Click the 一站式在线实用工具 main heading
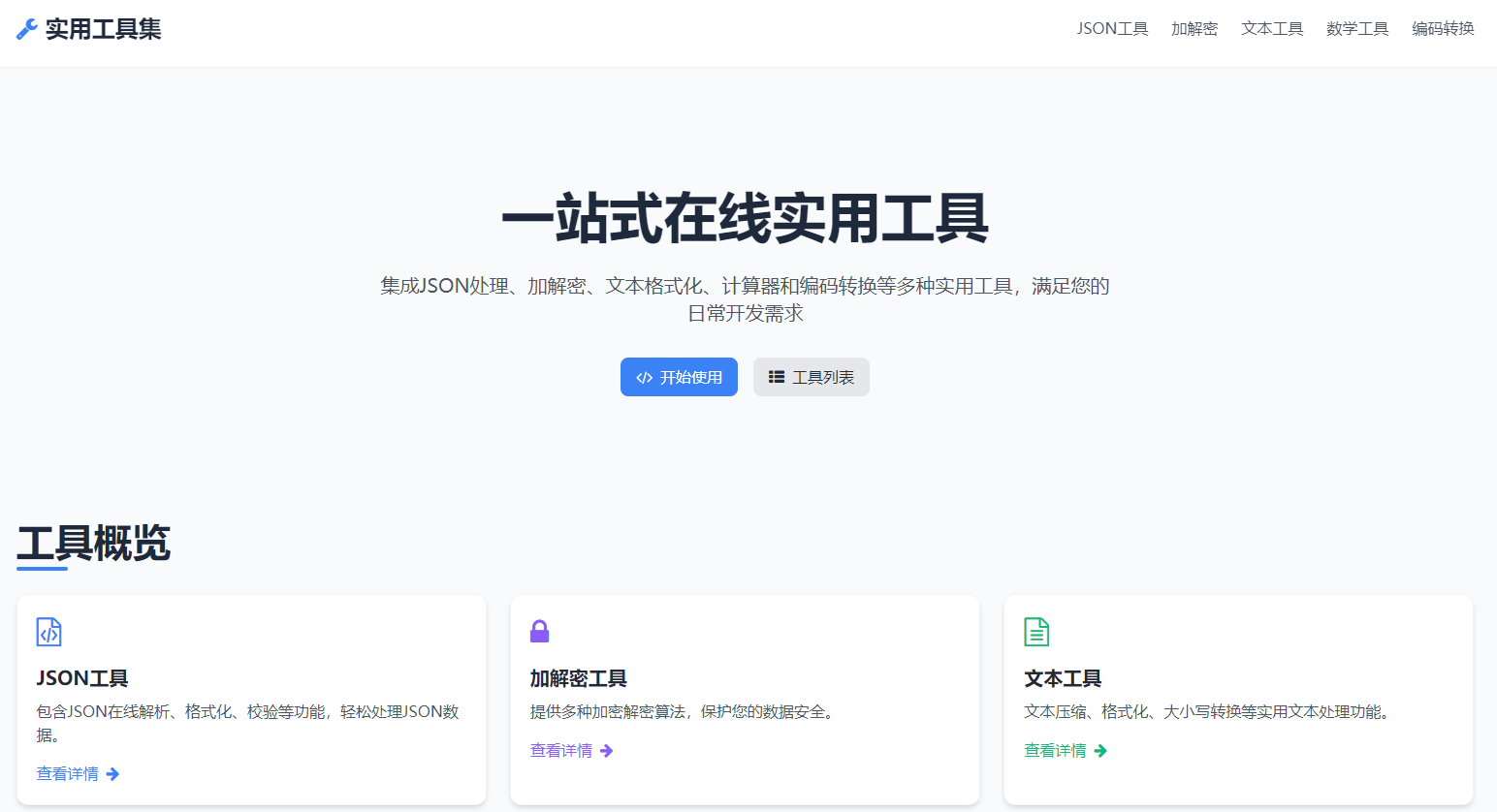 pyautogui.click(x=745, y=218)
